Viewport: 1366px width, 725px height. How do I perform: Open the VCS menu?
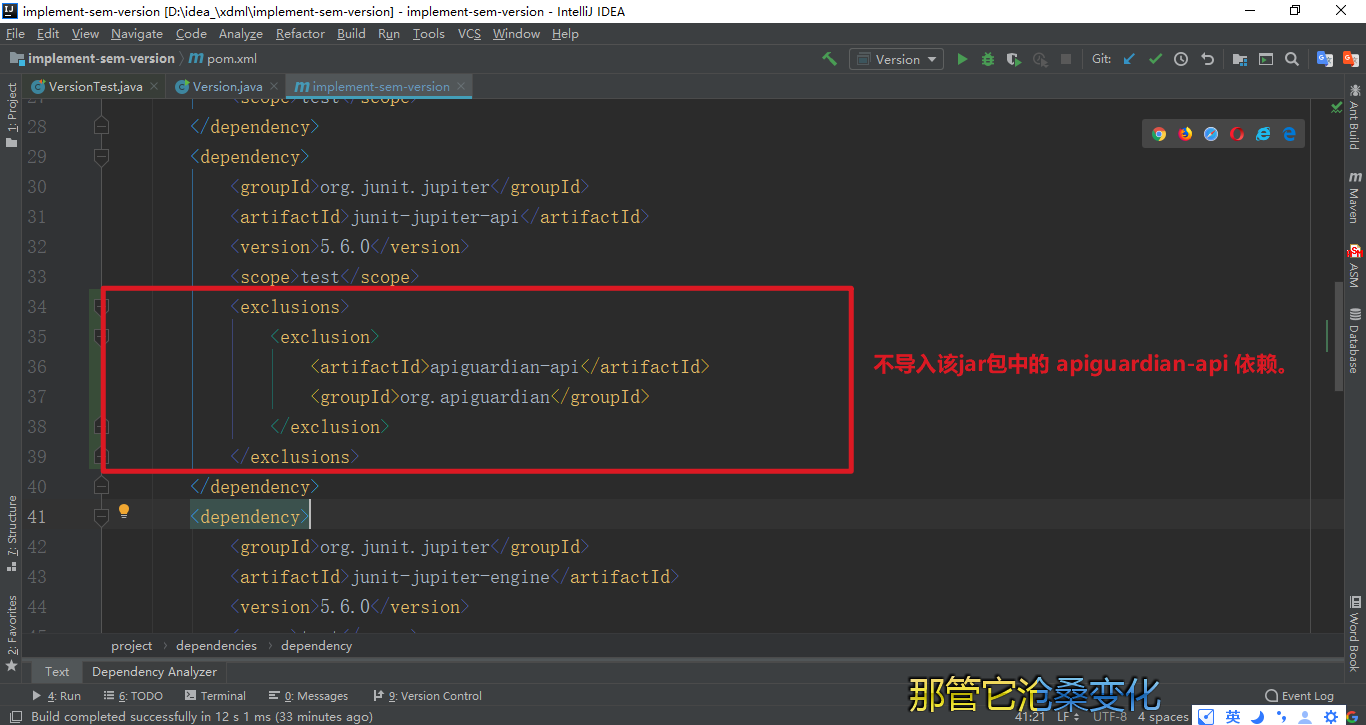pos(469,34)
